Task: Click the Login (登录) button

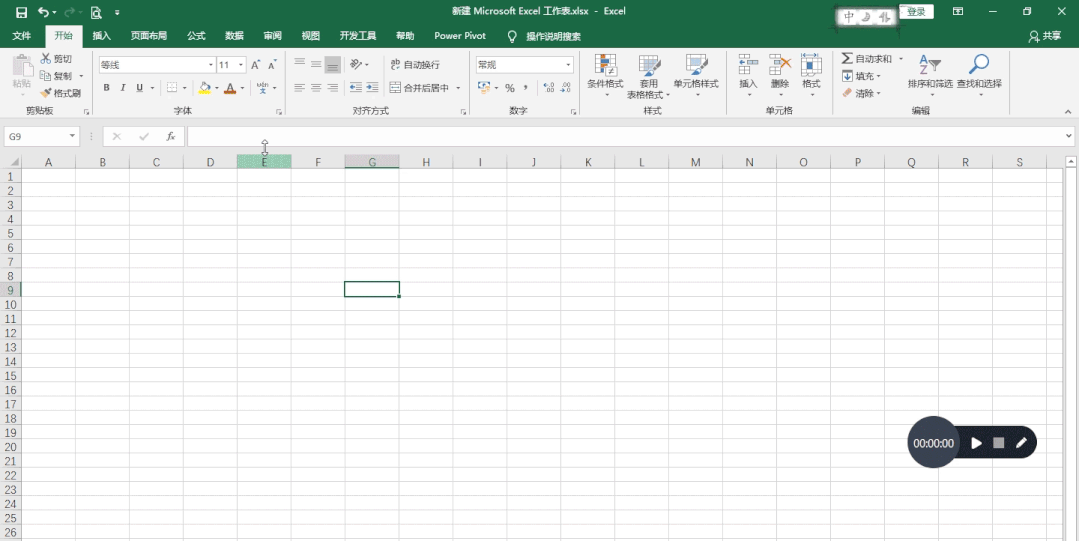Action: (x=916, y=12)
